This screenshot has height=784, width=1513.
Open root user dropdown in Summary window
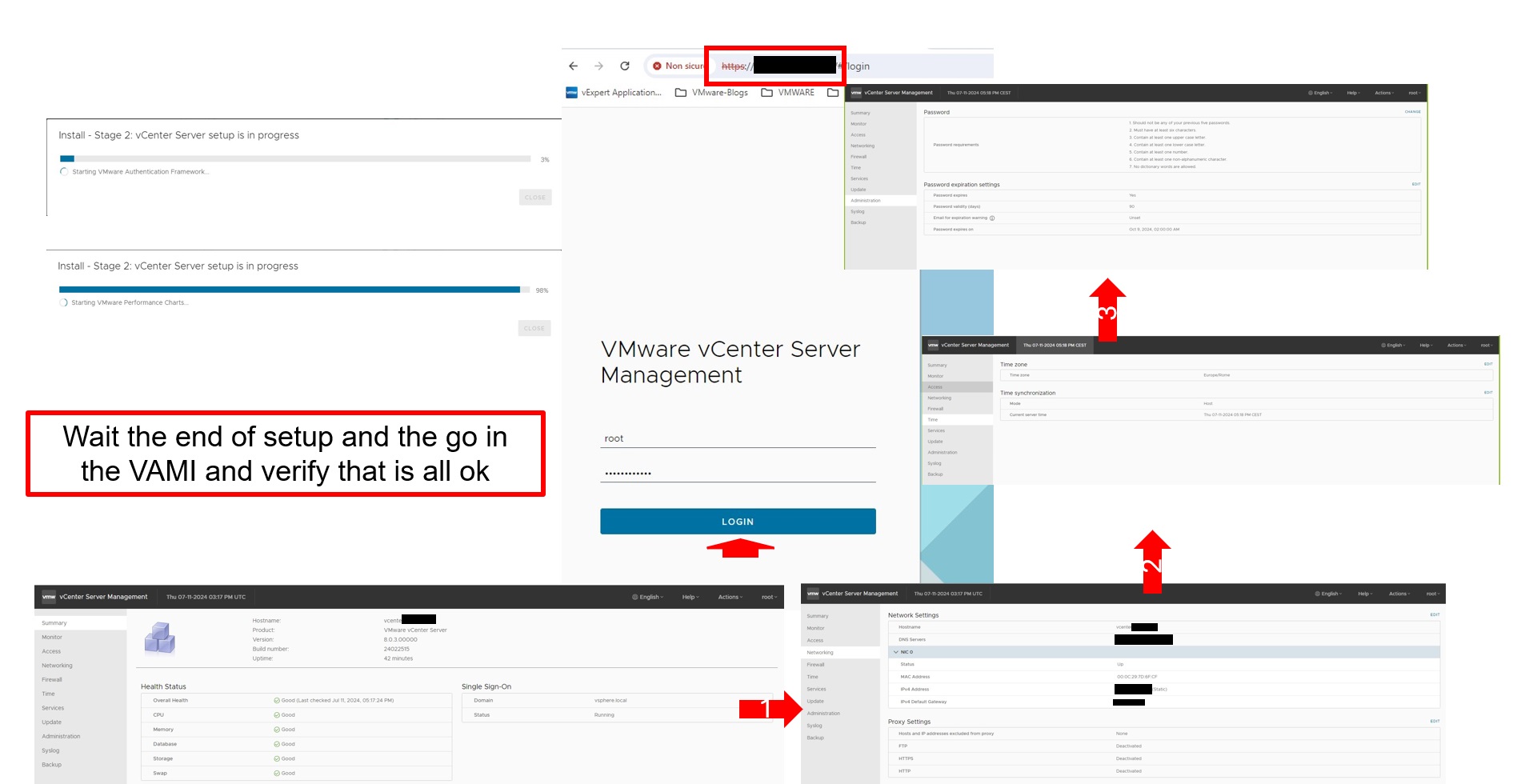[x=768, y=597]
